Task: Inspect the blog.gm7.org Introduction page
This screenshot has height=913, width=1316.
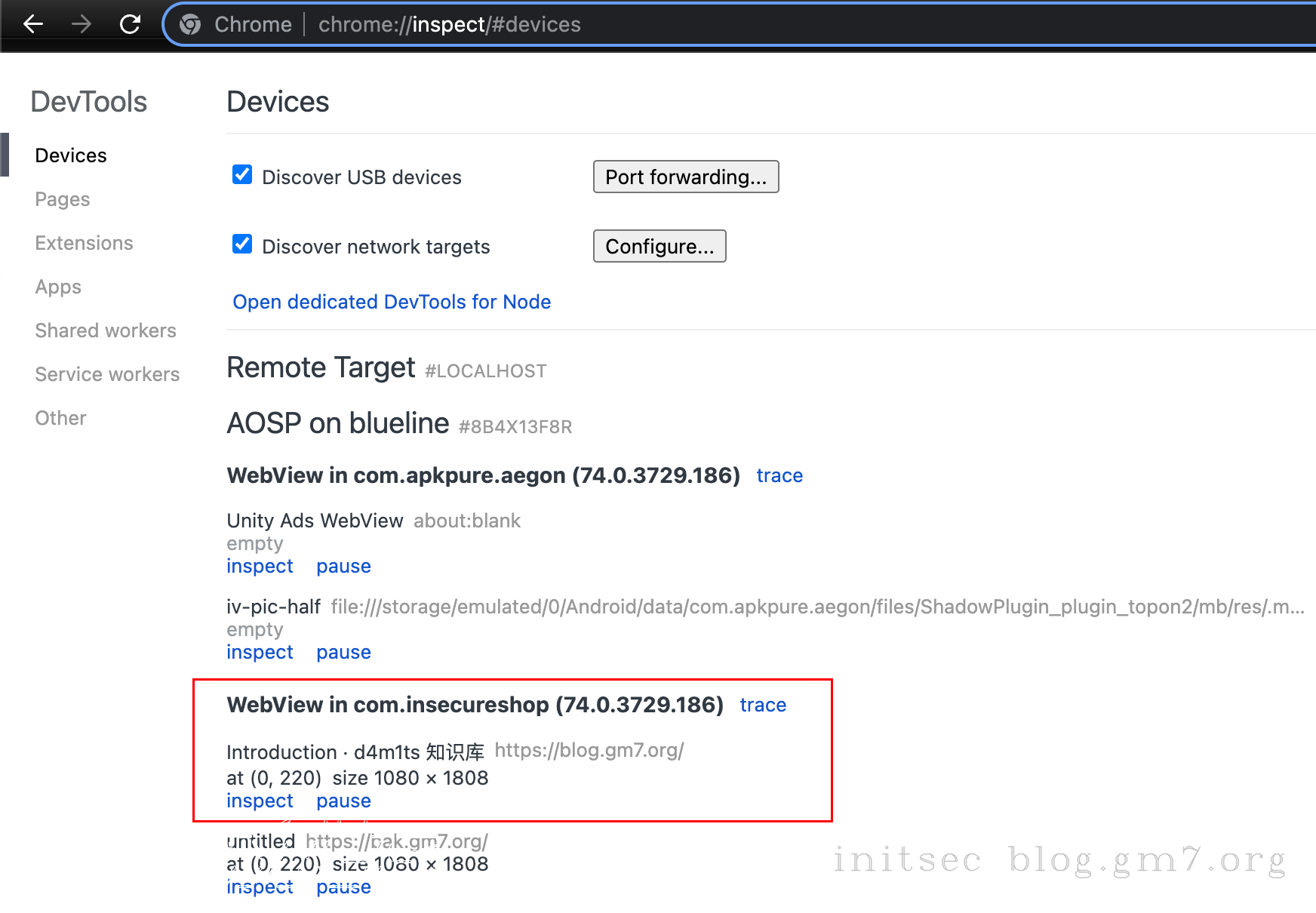Action: click(x=260, y=801)
